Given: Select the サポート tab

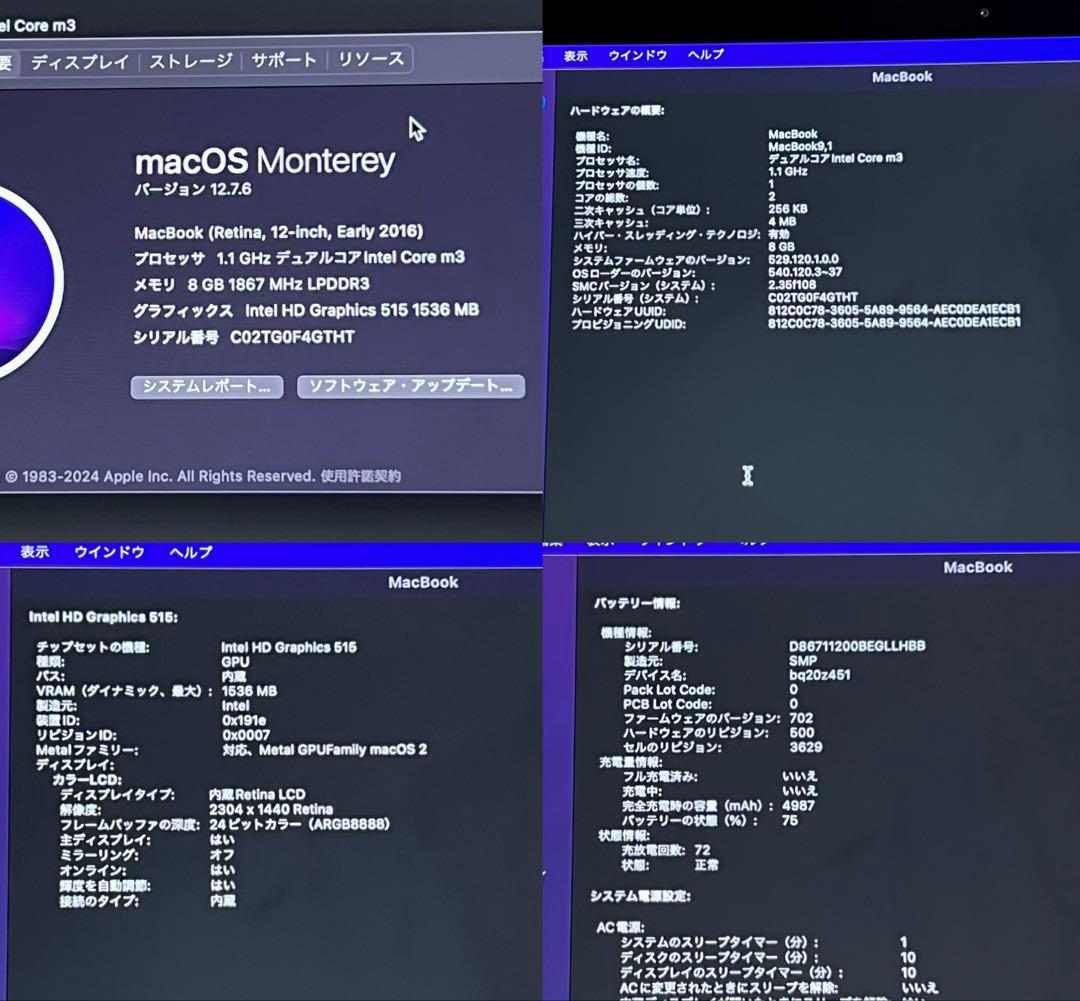Looking at the screenshot, I should [284, 60].
